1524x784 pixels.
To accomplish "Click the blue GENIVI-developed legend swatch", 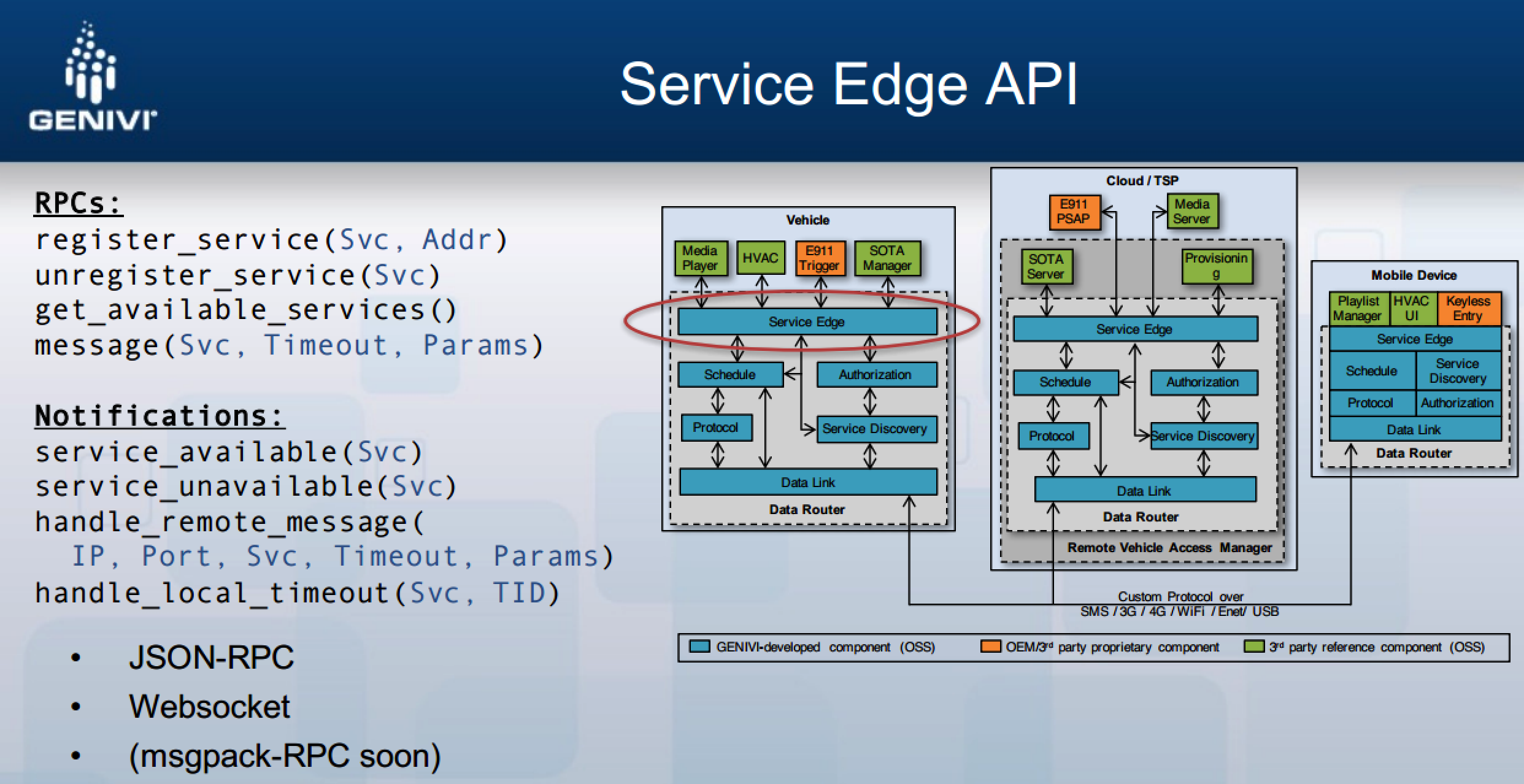I will pos(699,647).
